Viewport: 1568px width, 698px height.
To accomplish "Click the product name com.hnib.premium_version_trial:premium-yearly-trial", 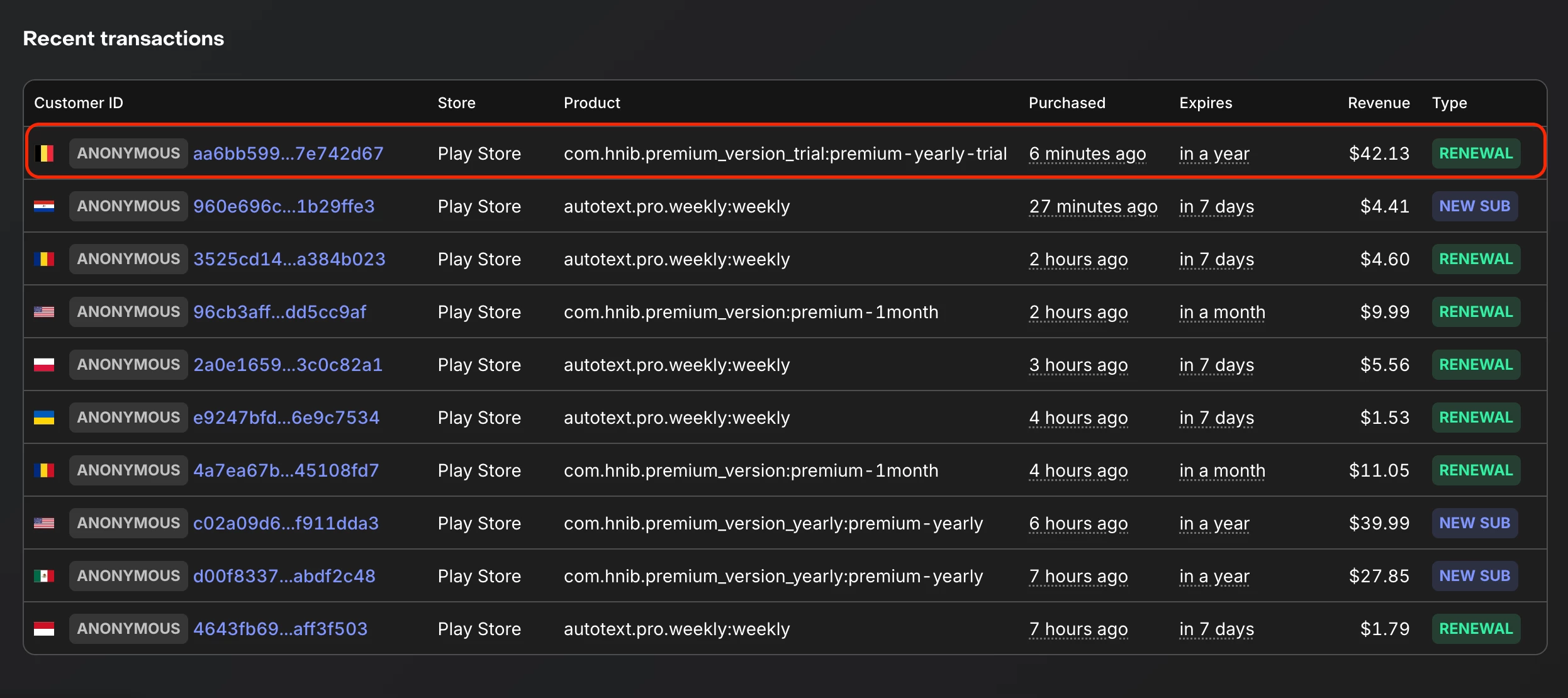I will click(785, 153).
